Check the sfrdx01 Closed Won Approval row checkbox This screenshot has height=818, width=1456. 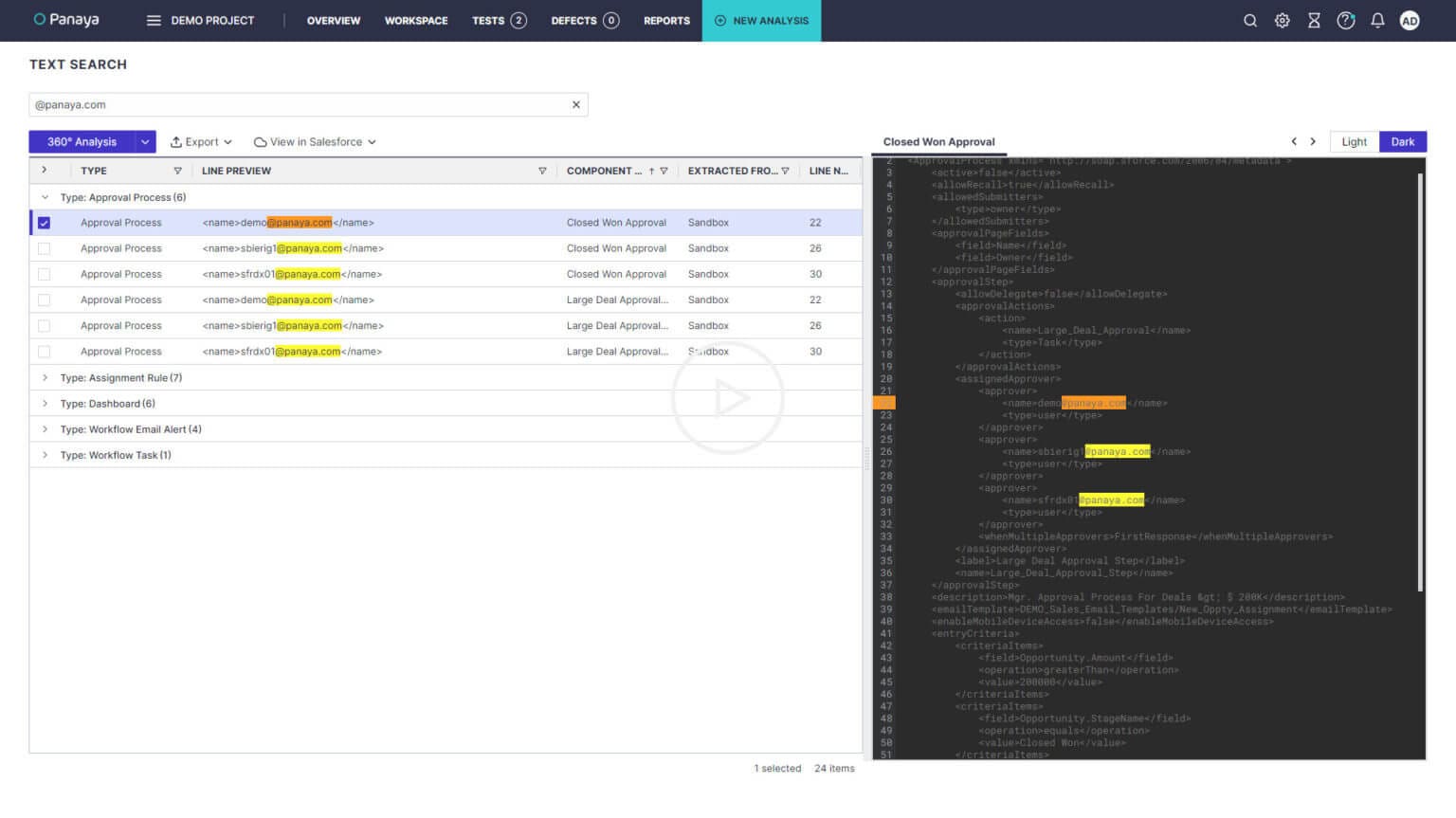[x=44, y=274]
